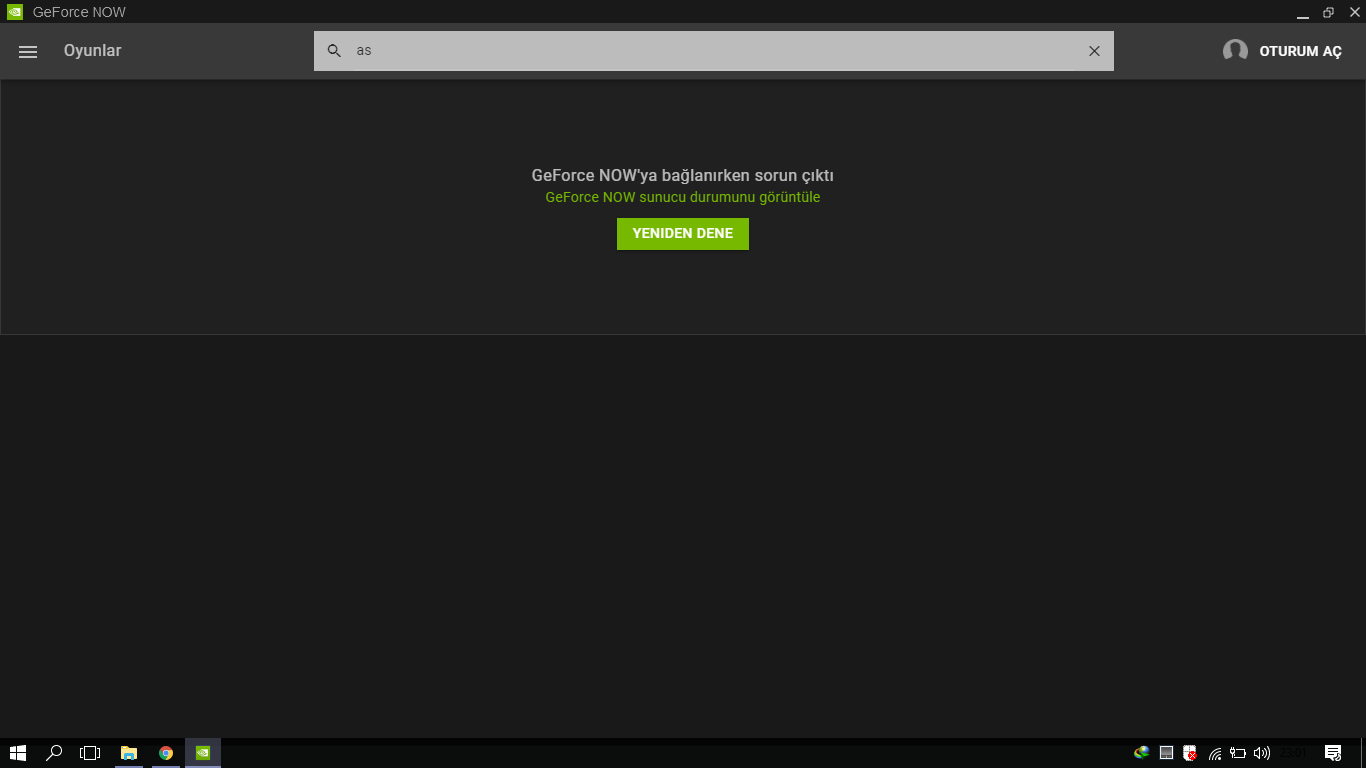This screenshot has height=768, width=1366.
Task: Click the GeForce NOW title bar text
Action: [x=79, y=12]
